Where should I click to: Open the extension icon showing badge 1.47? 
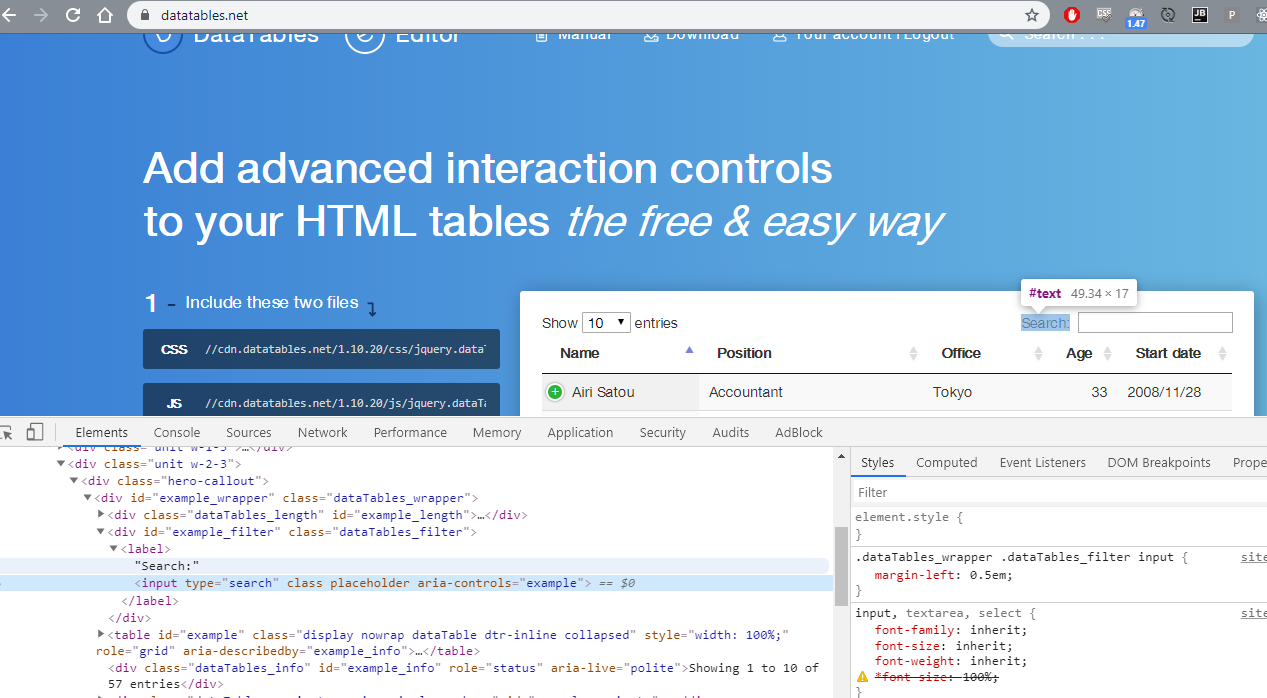(1135, 17)
